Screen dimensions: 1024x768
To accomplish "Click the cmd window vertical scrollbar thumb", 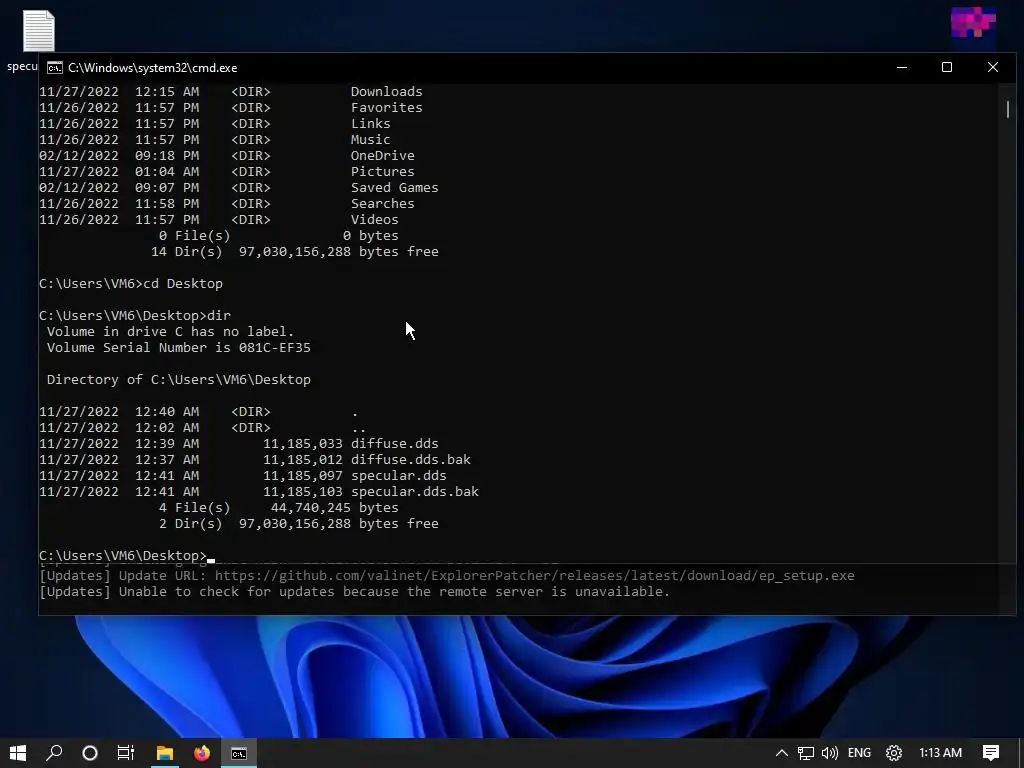I will coord(1008,109).
